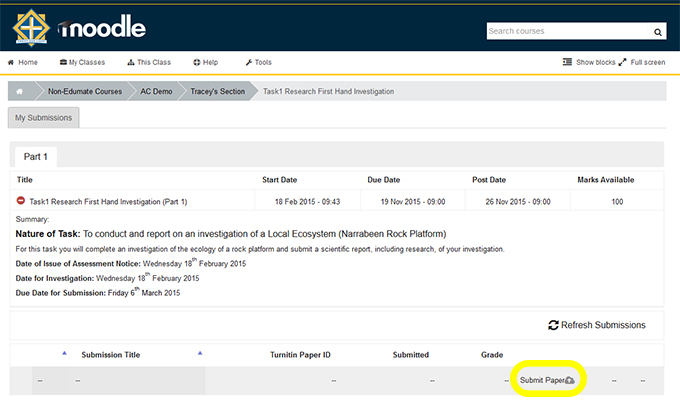Click Refresh Submissions

tap(597, 325)
